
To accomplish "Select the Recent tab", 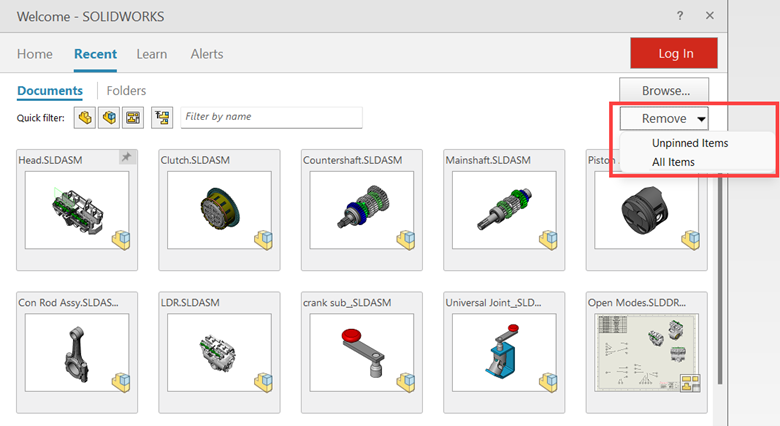I will [95, 54].
